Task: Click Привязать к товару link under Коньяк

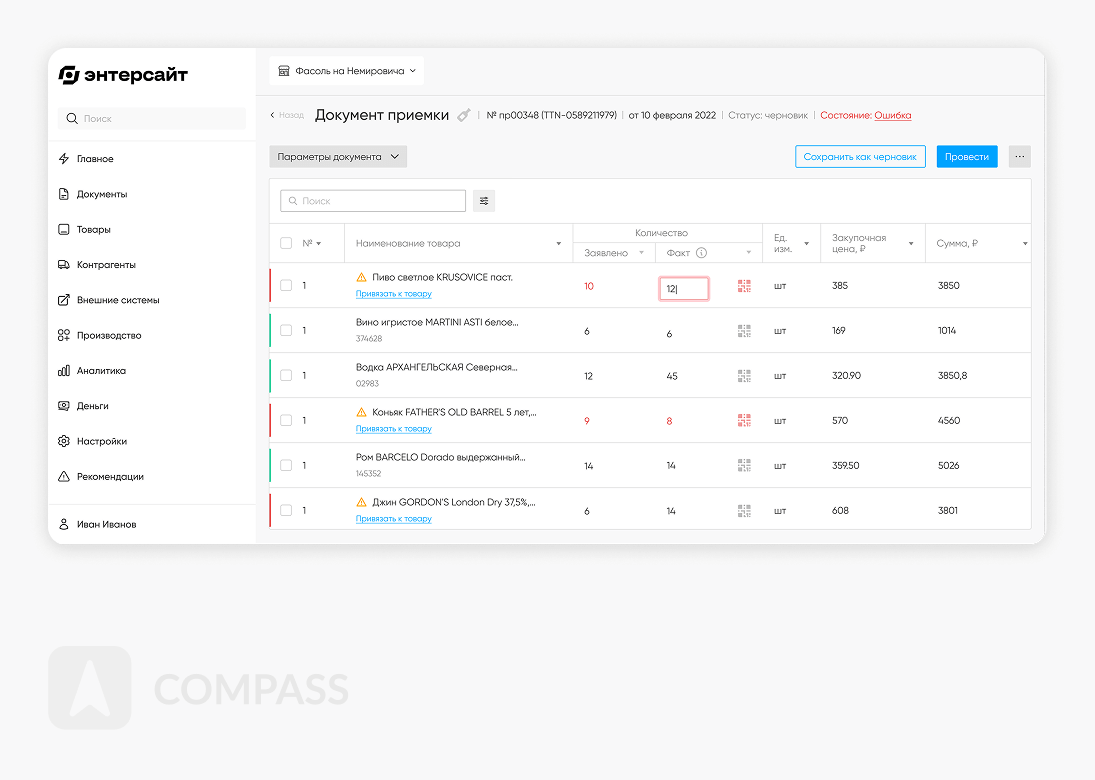Action: (x=394, y=429)
